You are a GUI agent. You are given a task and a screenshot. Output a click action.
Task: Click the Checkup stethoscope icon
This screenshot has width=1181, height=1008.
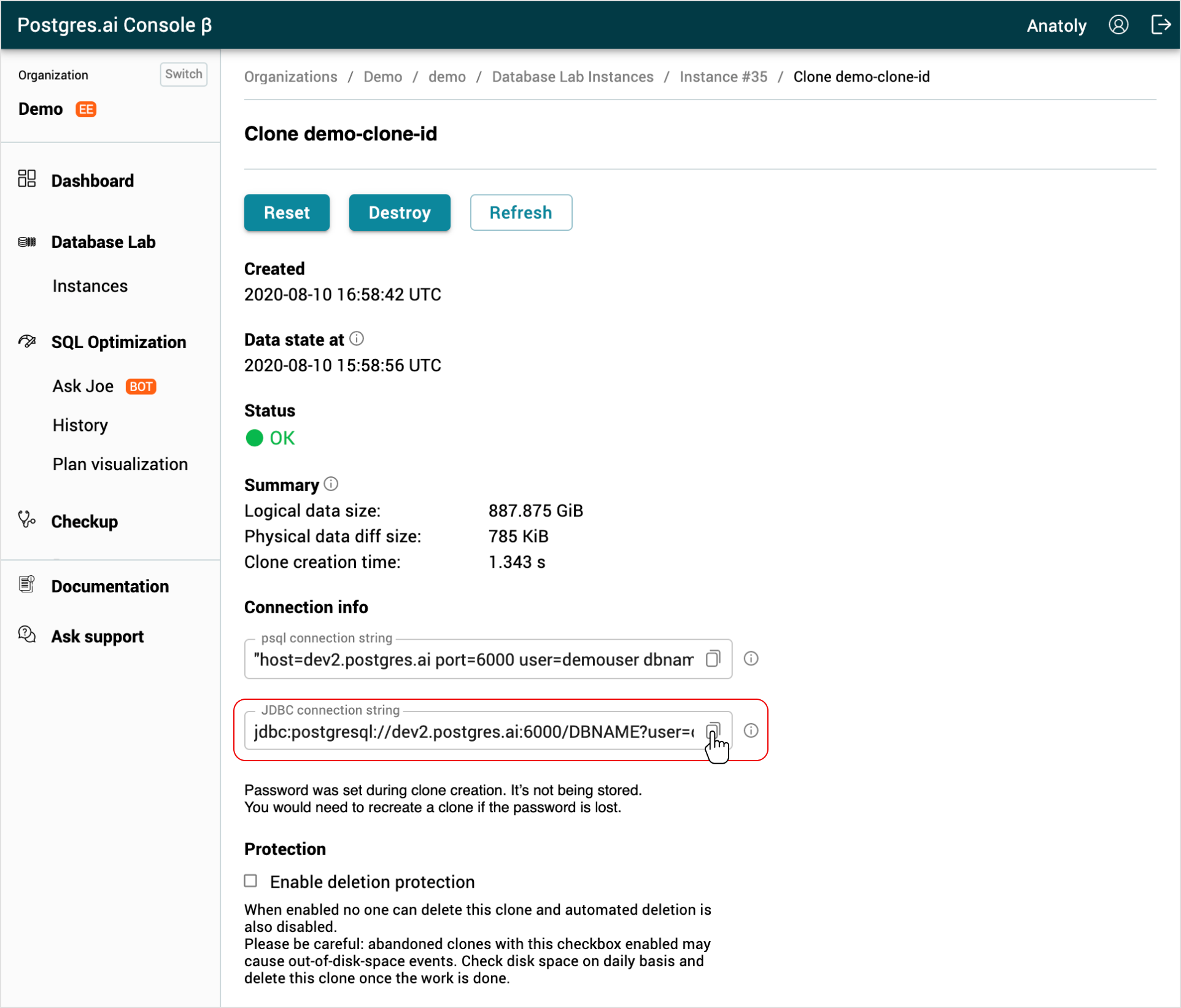click(27, 520)
